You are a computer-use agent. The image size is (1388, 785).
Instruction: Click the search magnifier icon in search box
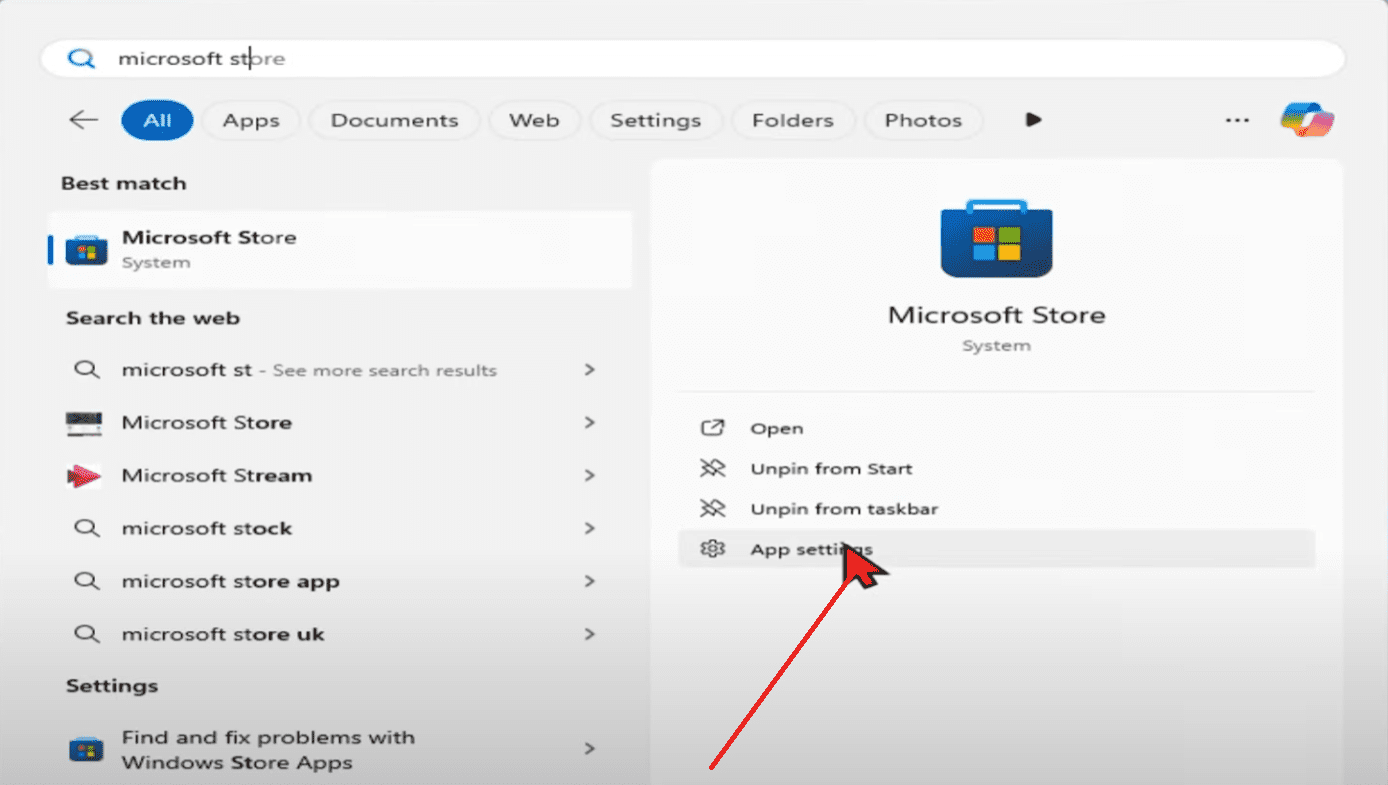(x=80, y=58)
